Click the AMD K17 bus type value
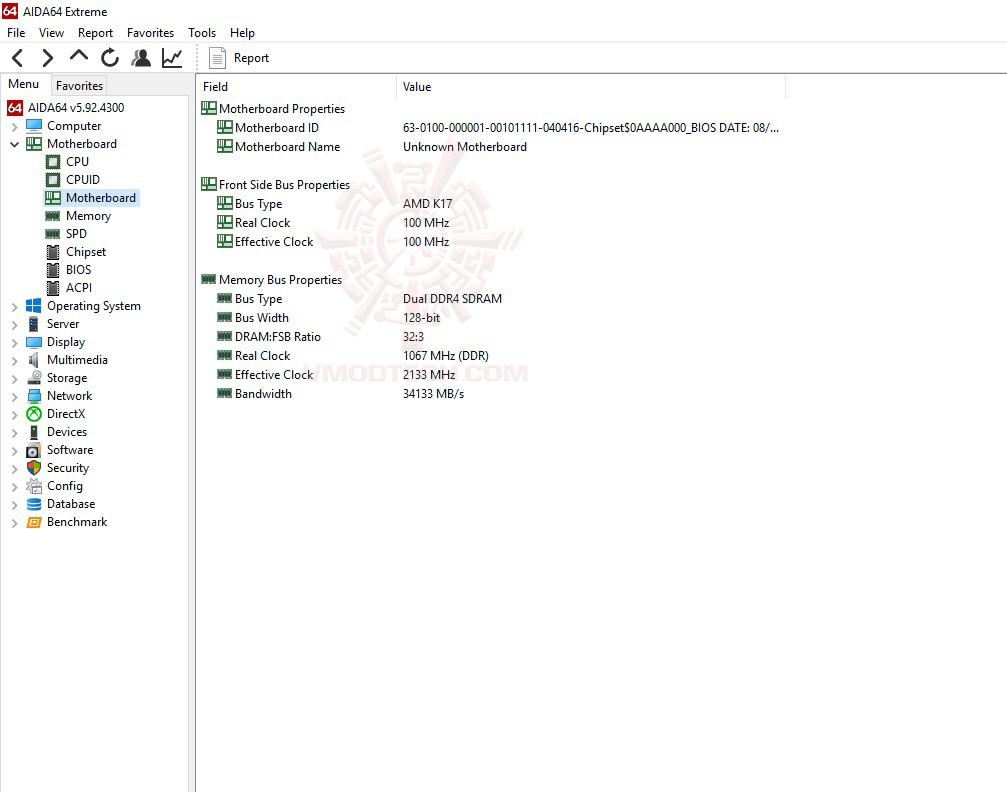The image size is (1007, 792). point(428,204)
